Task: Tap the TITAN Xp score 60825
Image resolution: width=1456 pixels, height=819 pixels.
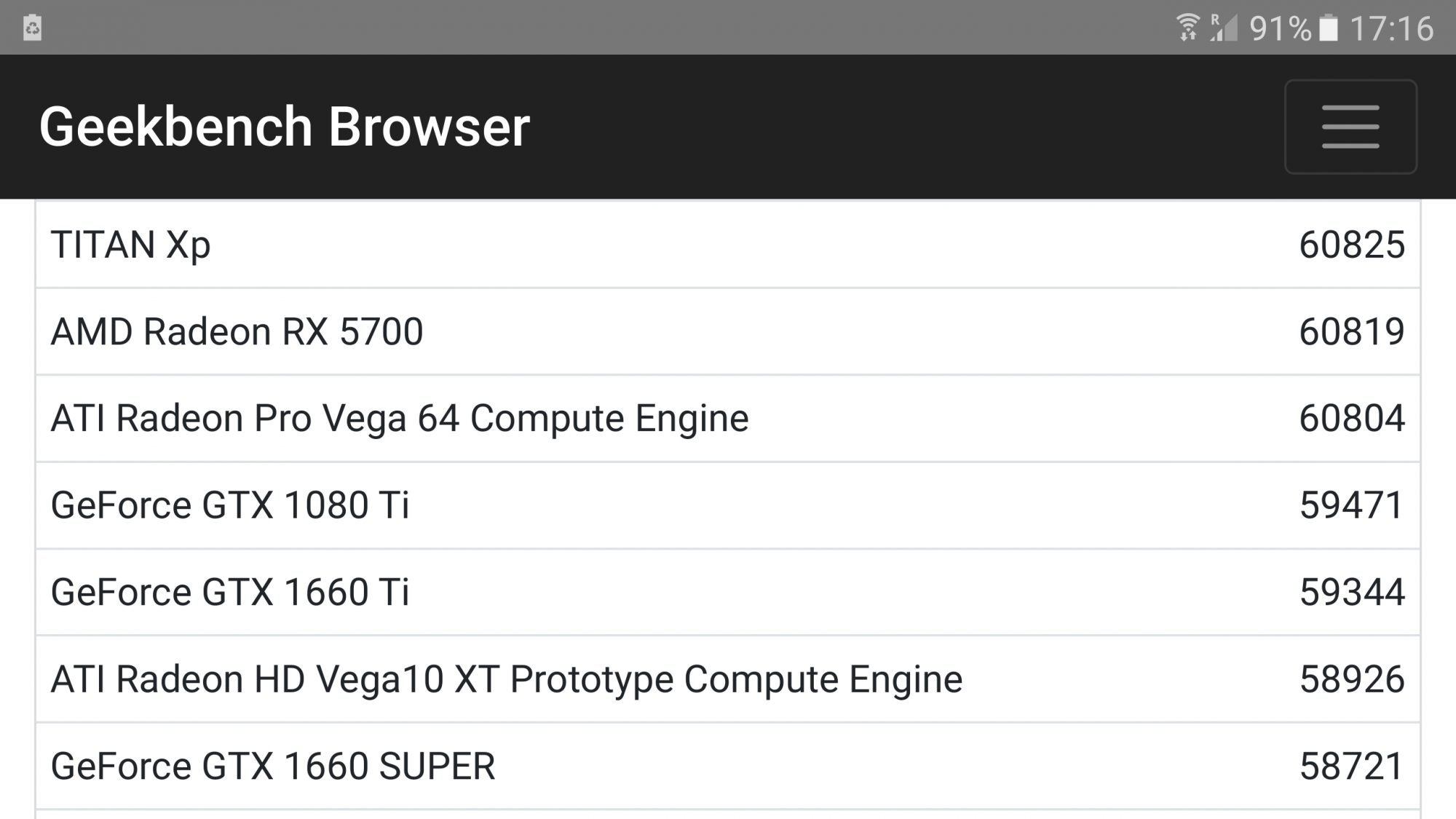Action: pyautogui.click(x=1351, y=245)
